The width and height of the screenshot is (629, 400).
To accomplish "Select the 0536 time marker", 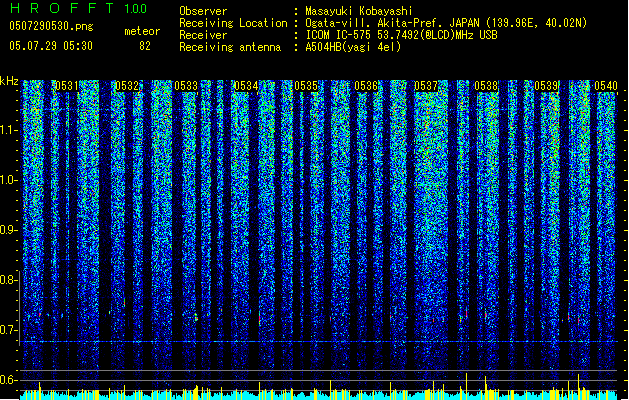I will [x=366, y=86].
